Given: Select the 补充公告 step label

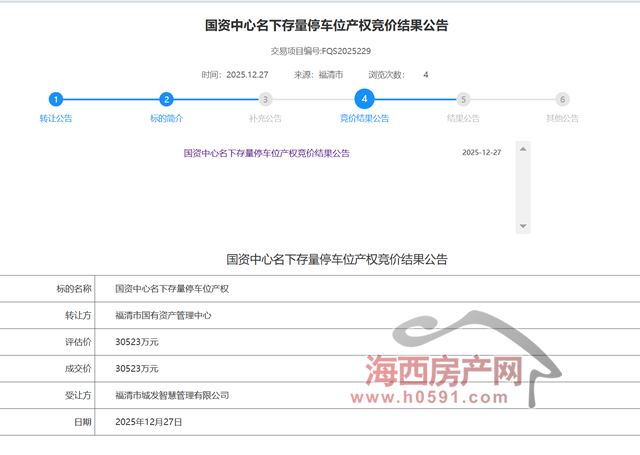Looking at the screenshot, I should [x=265, y=118].
